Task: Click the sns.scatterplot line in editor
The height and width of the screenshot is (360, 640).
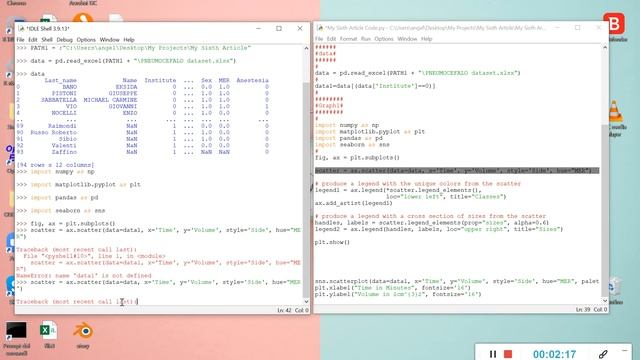Action: (x=457, y=281)
